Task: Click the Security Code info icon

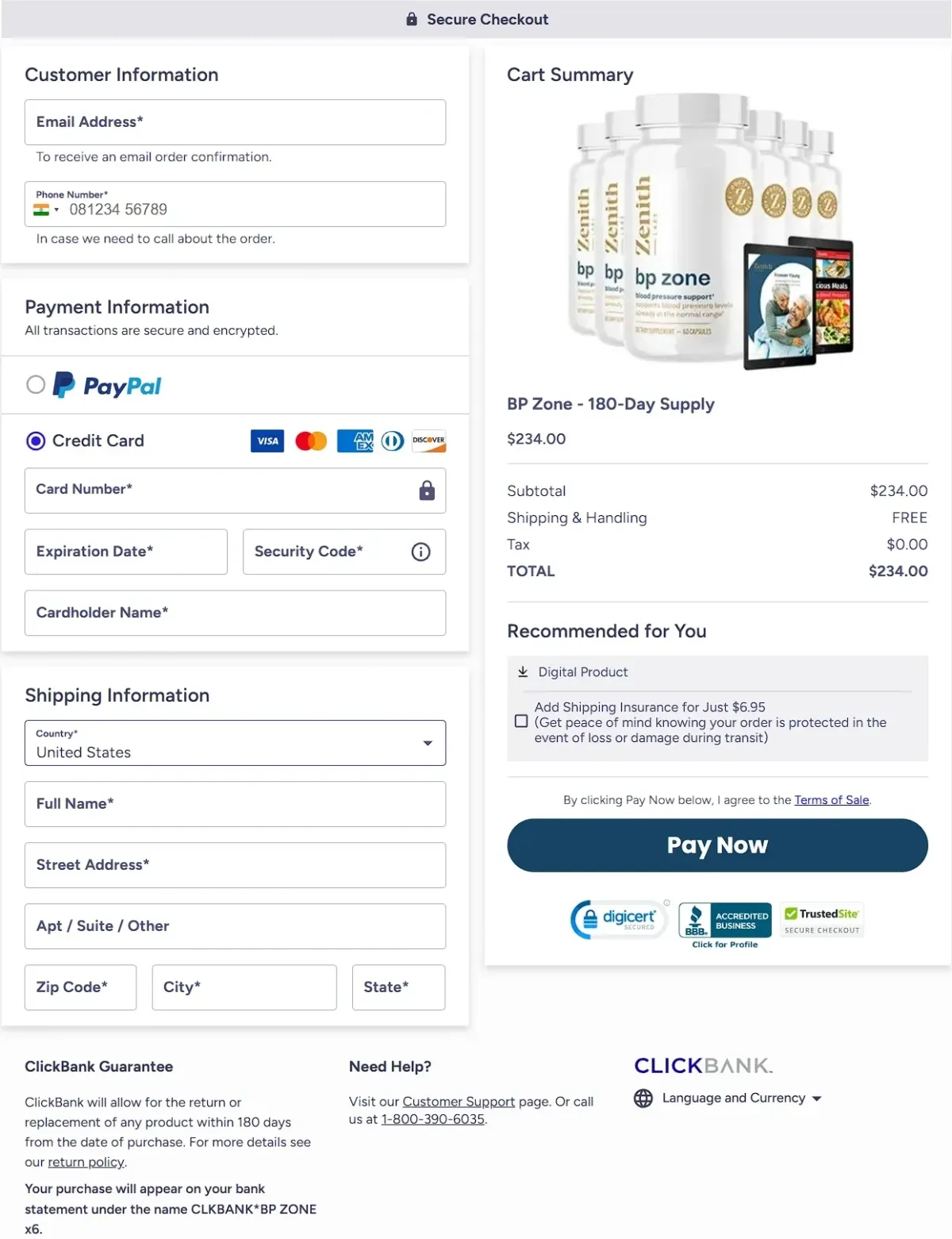Action: pos(421,552)
